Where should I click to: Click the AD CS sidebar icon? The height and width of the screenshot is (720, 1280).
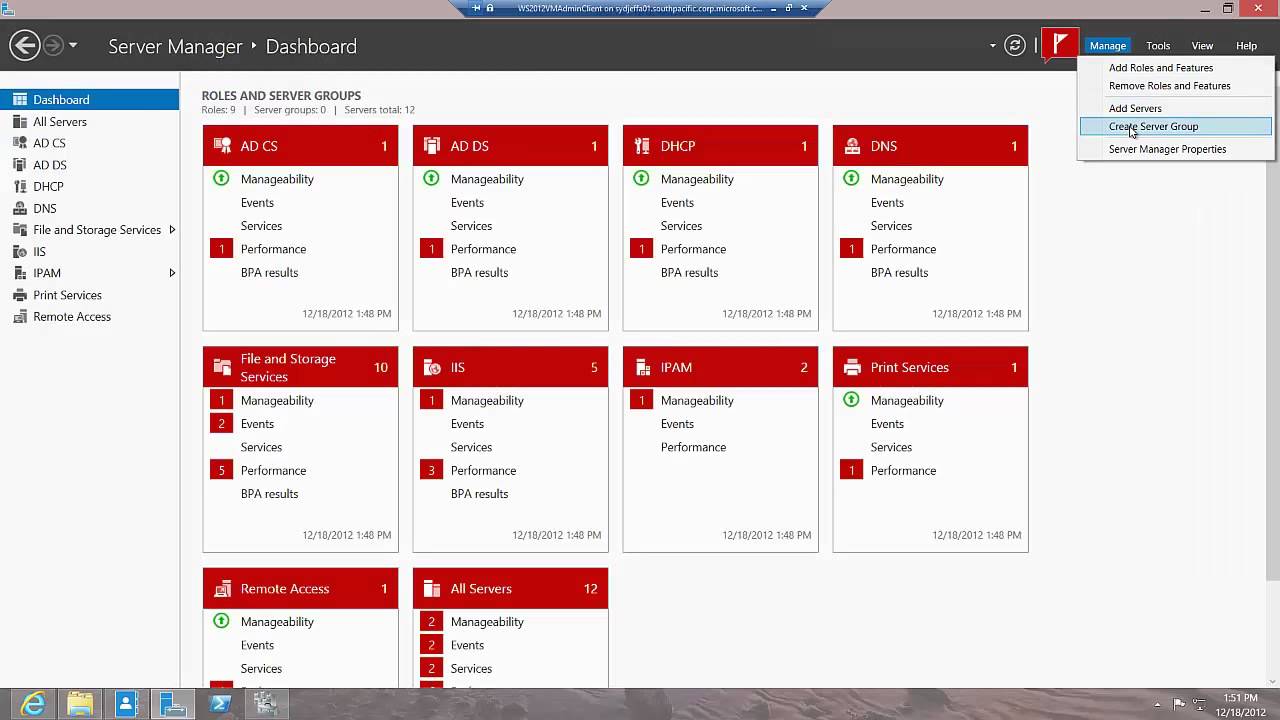(19, 143)
